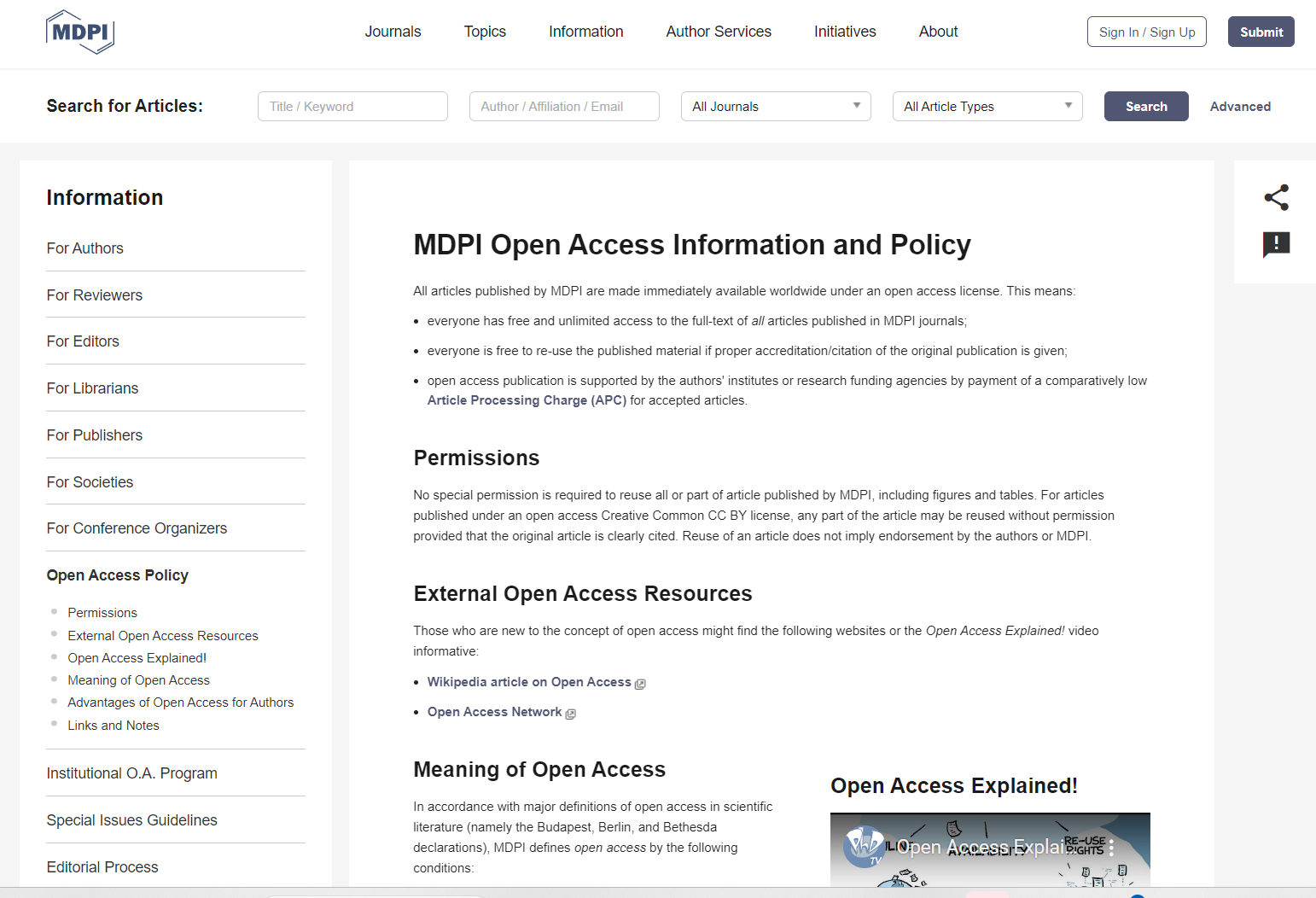Open the MDPI logo home link

coord(80,32)
